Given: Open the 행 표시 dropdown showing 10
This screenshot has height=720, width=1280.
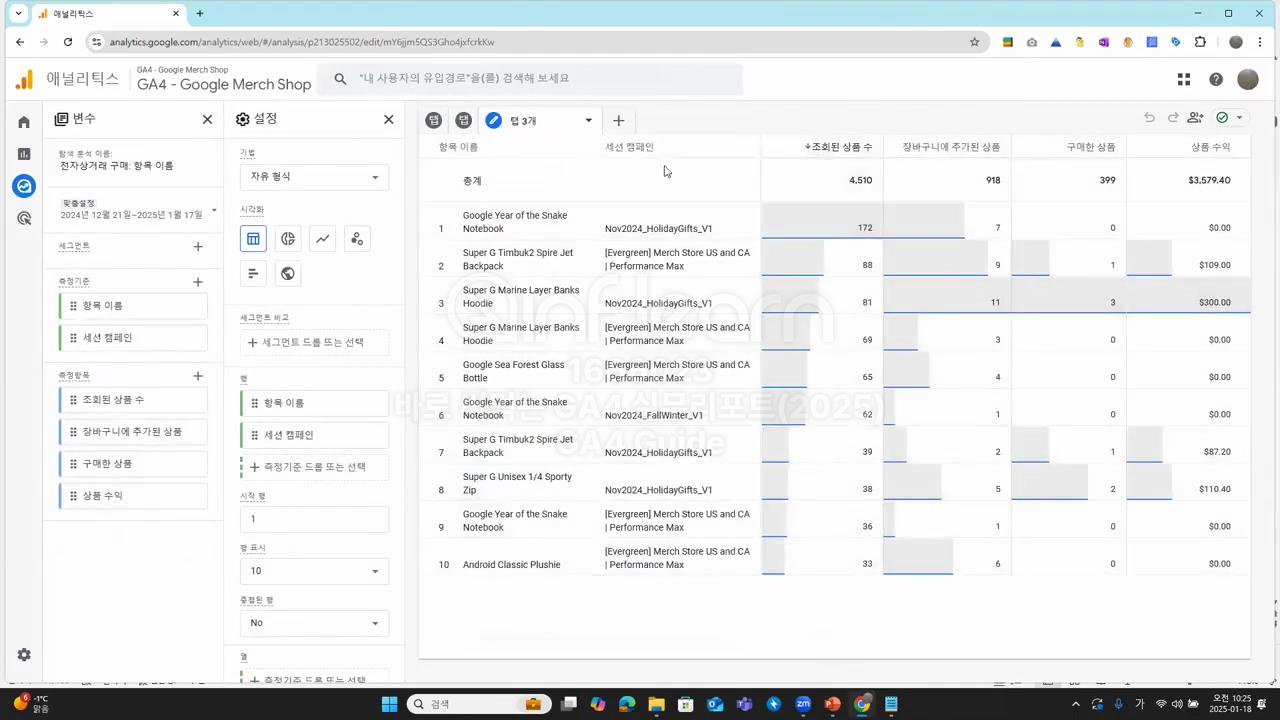Looking at the screenshot, I should coord(314,571).
